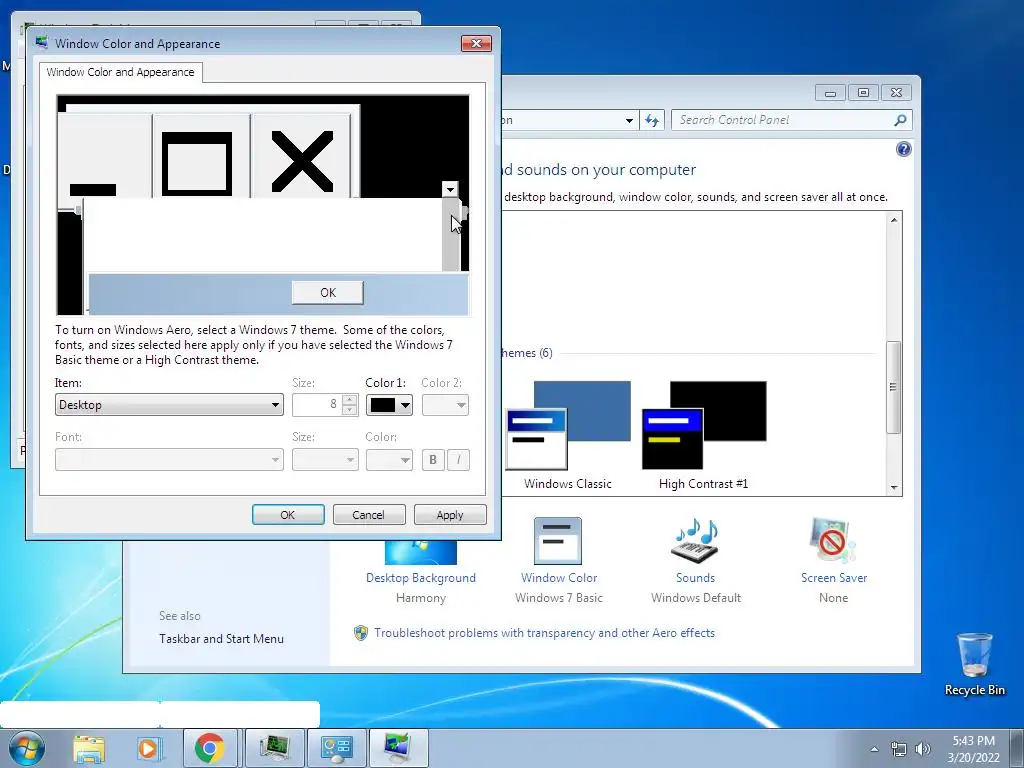Open the Font dropdown
The height and width of the screenshot is (768, 1024).
click(169, 460)
